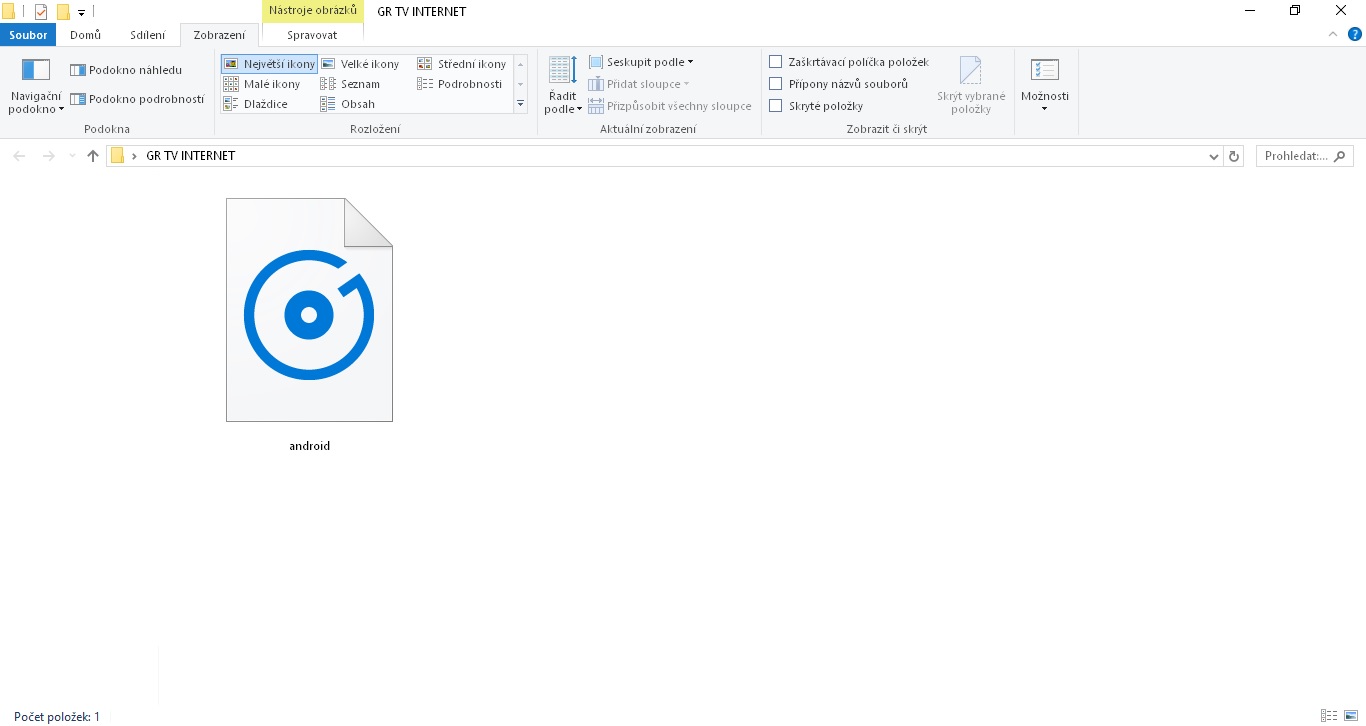Click the GR TV INTERNET breadcrumb
1366x726 pixels.
(x=191, y=156)
